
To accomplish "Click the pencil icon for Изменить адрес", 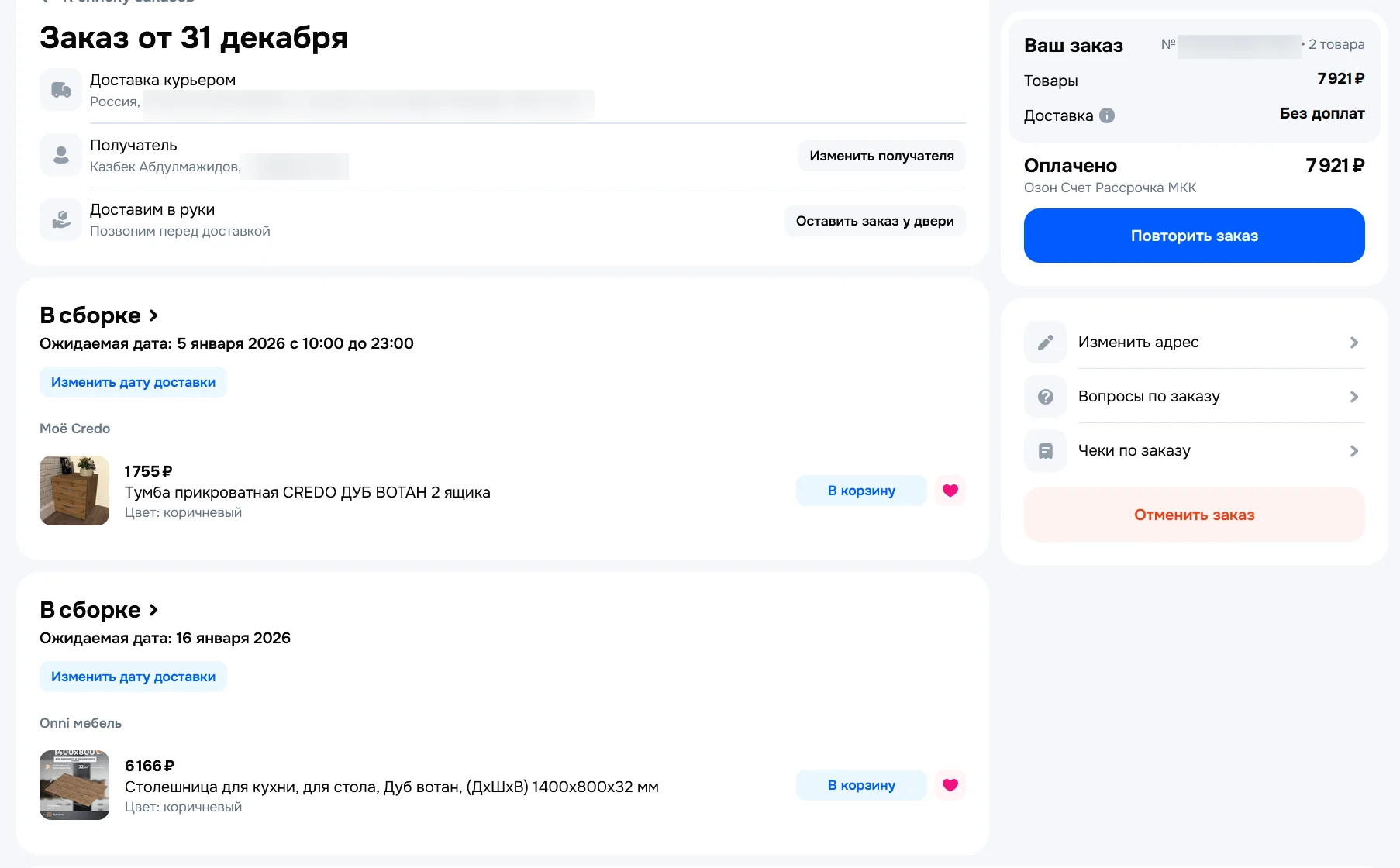I will [x=1045, y=343].
